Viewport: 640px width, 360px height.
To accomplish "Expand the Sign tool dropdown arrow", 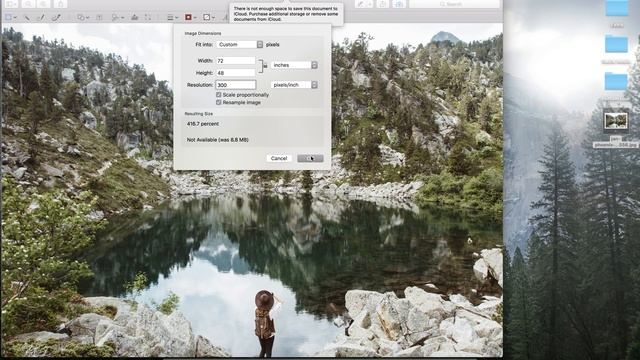I will 122,18.
